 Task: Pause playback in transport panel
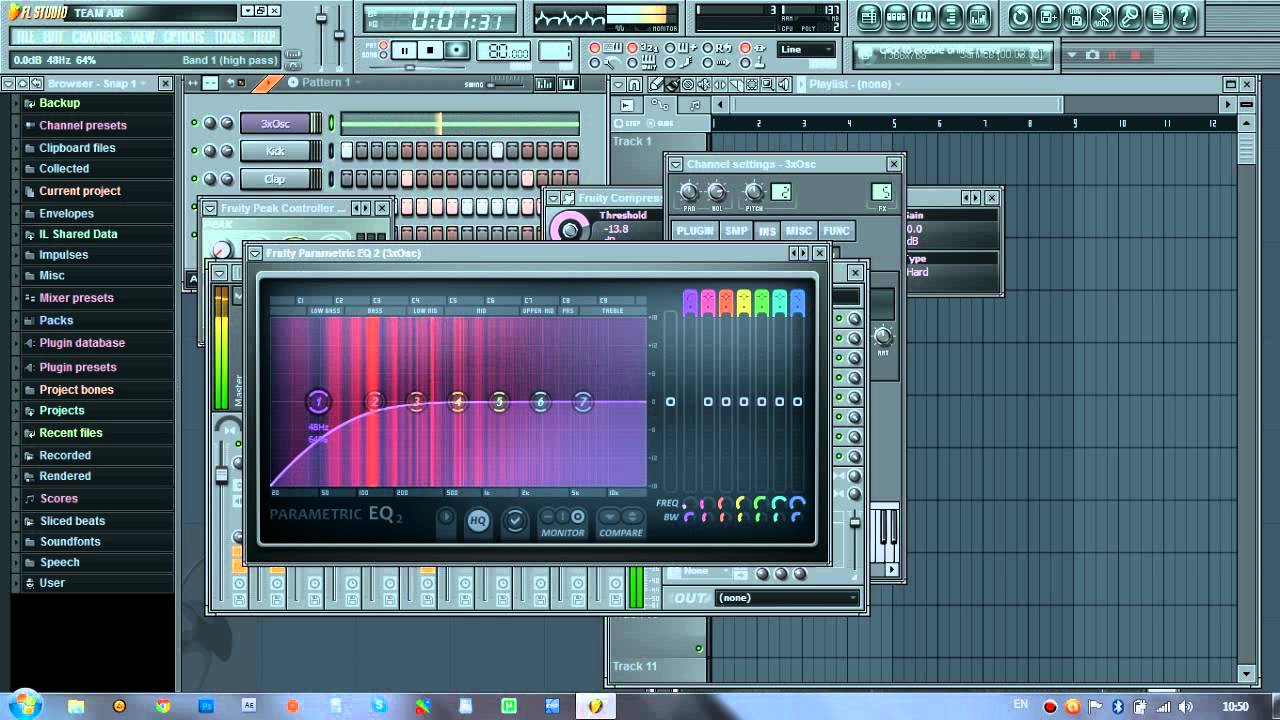[404, 50]
